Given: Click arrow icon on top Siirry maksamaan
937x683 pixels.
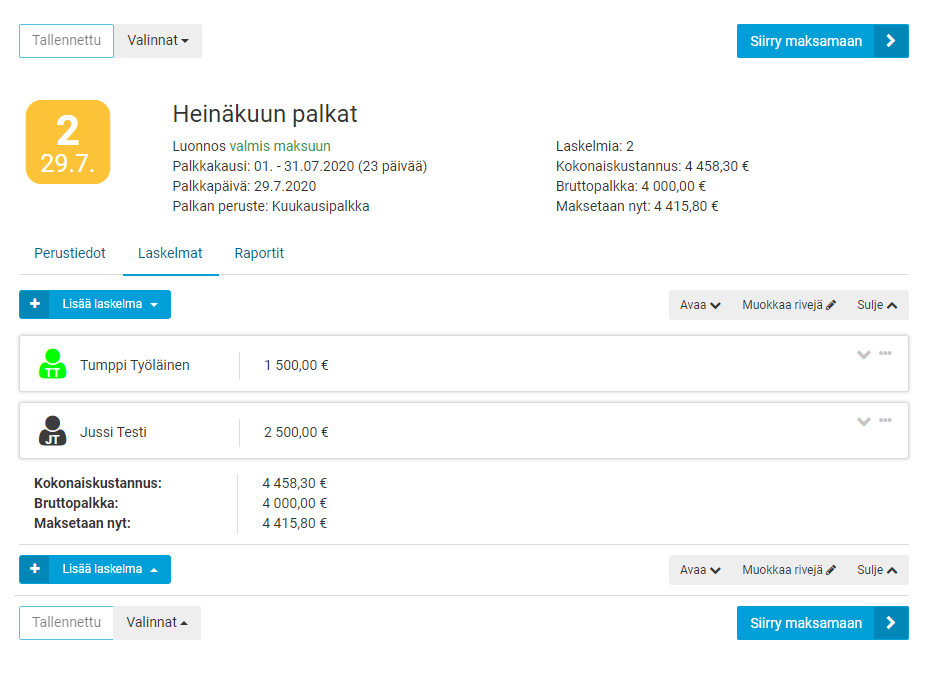Looking at the screenshot, I should (x=890, y=41).
